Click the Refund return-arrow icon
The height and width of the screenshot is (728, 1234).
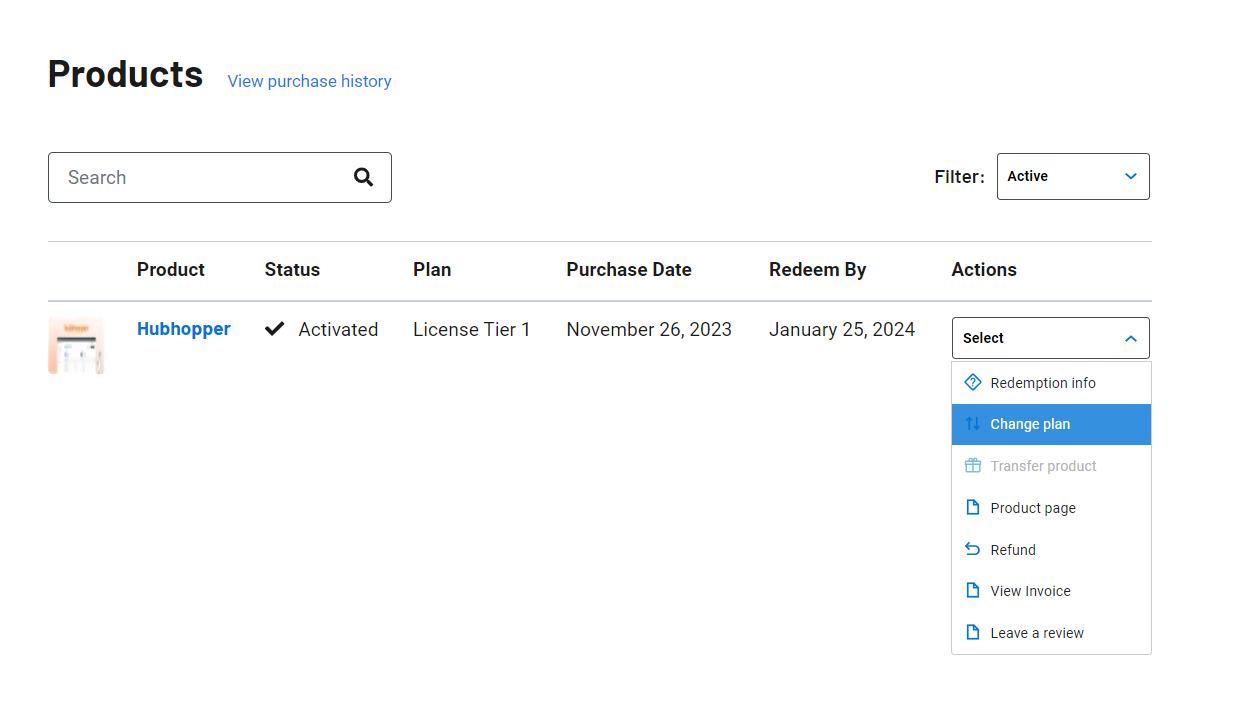[x=972, y=549]
